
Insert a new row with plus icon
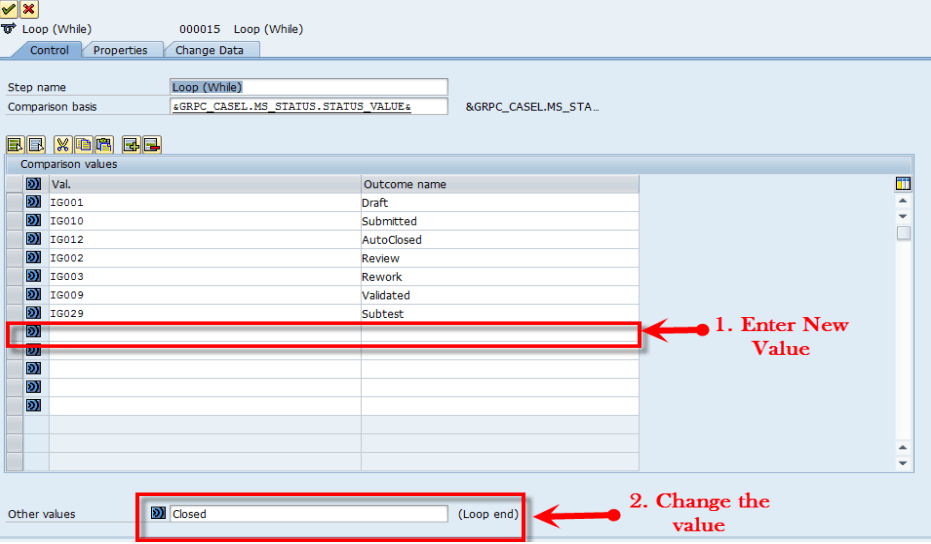pyautogui.click(x=131, y=145)
